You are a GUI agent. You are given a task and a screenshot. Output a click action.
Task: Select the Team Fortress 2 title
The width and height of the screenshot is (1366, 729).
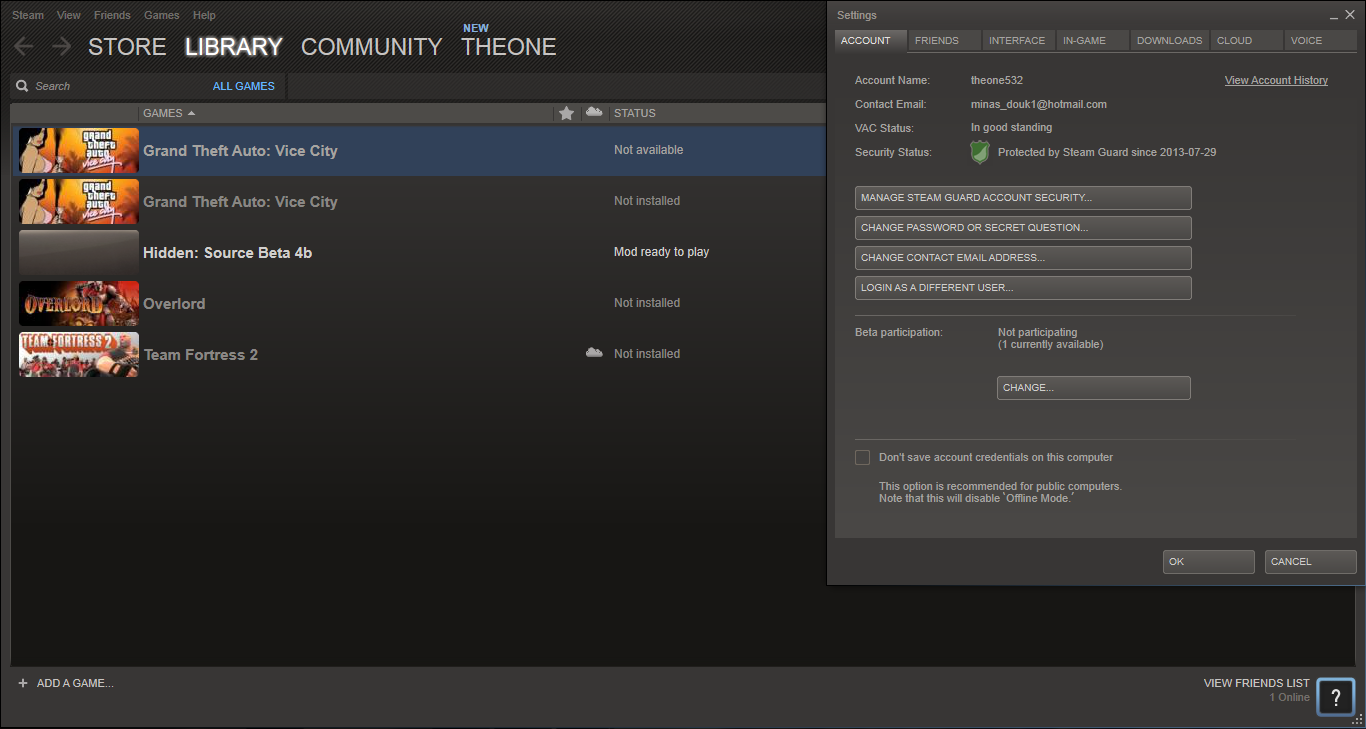[201, 354]
